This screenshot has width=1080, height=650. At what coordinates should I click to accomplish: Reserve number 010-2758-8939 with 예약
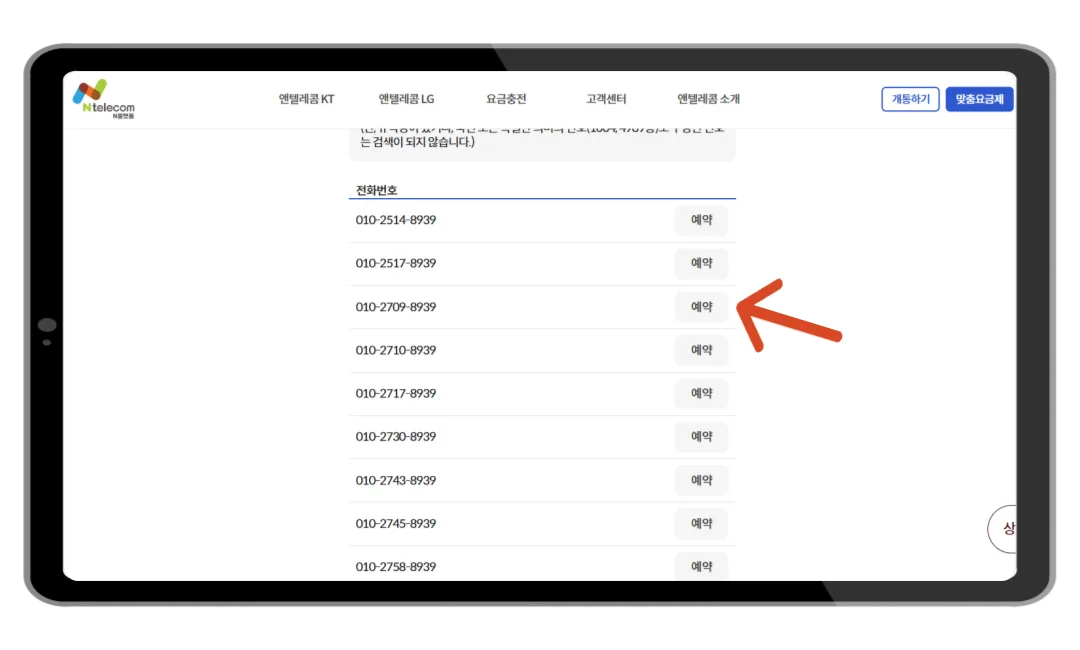701,567
